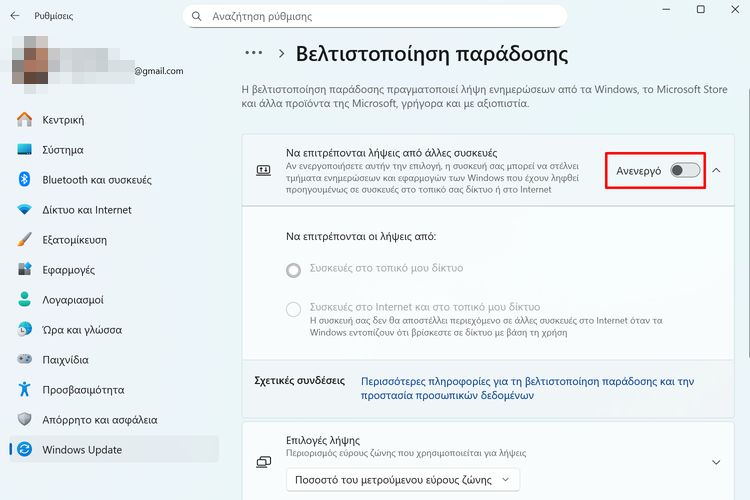Open Εξατομίκευση settings
The width and height of the screenshot is (750, 500).
(x=74, y=240)
